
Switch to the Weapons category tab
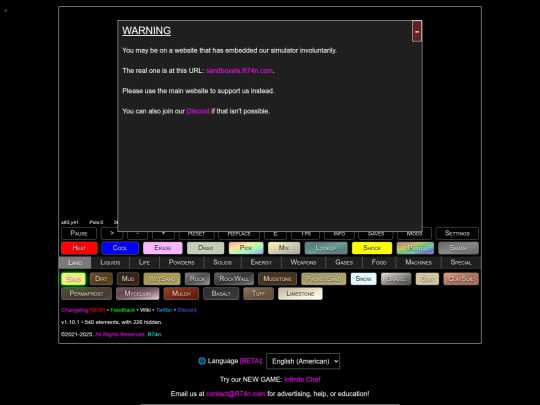point(303,262)
